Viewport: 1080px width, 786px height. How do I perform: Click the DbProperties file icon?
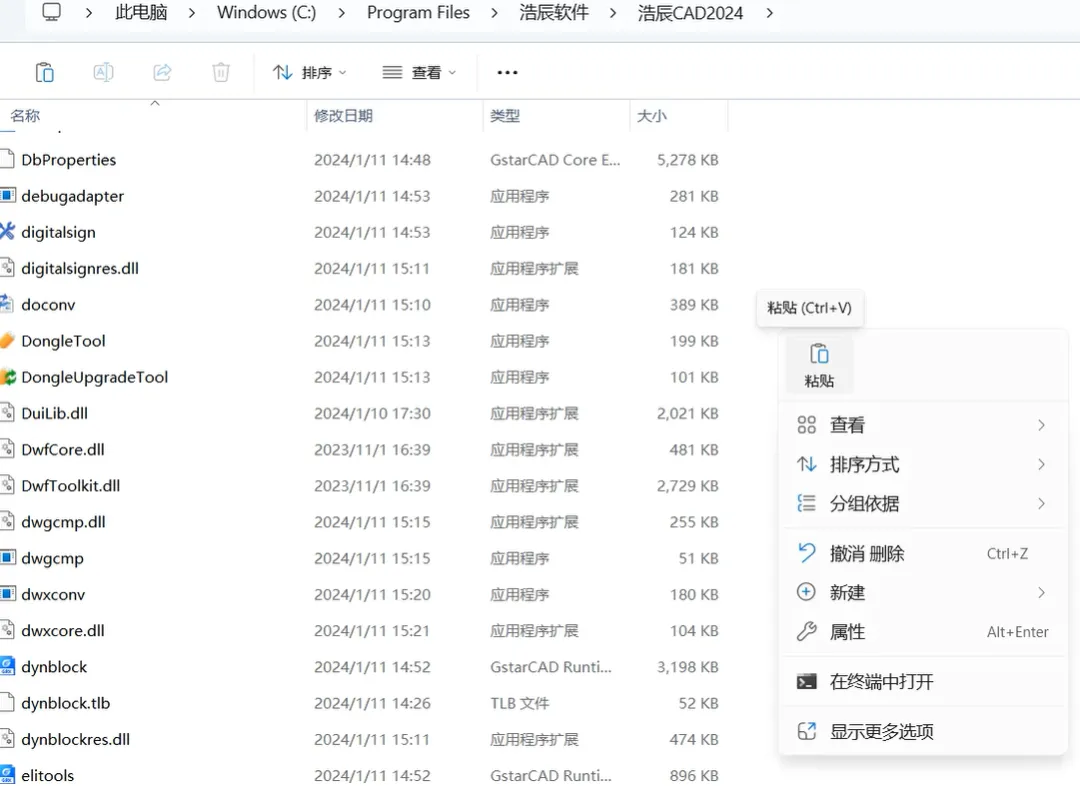7,159
